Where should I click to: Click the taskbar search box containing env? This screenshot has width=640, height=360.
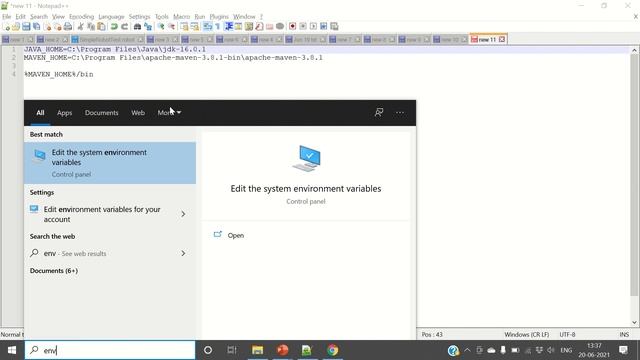tap(110, 350)
